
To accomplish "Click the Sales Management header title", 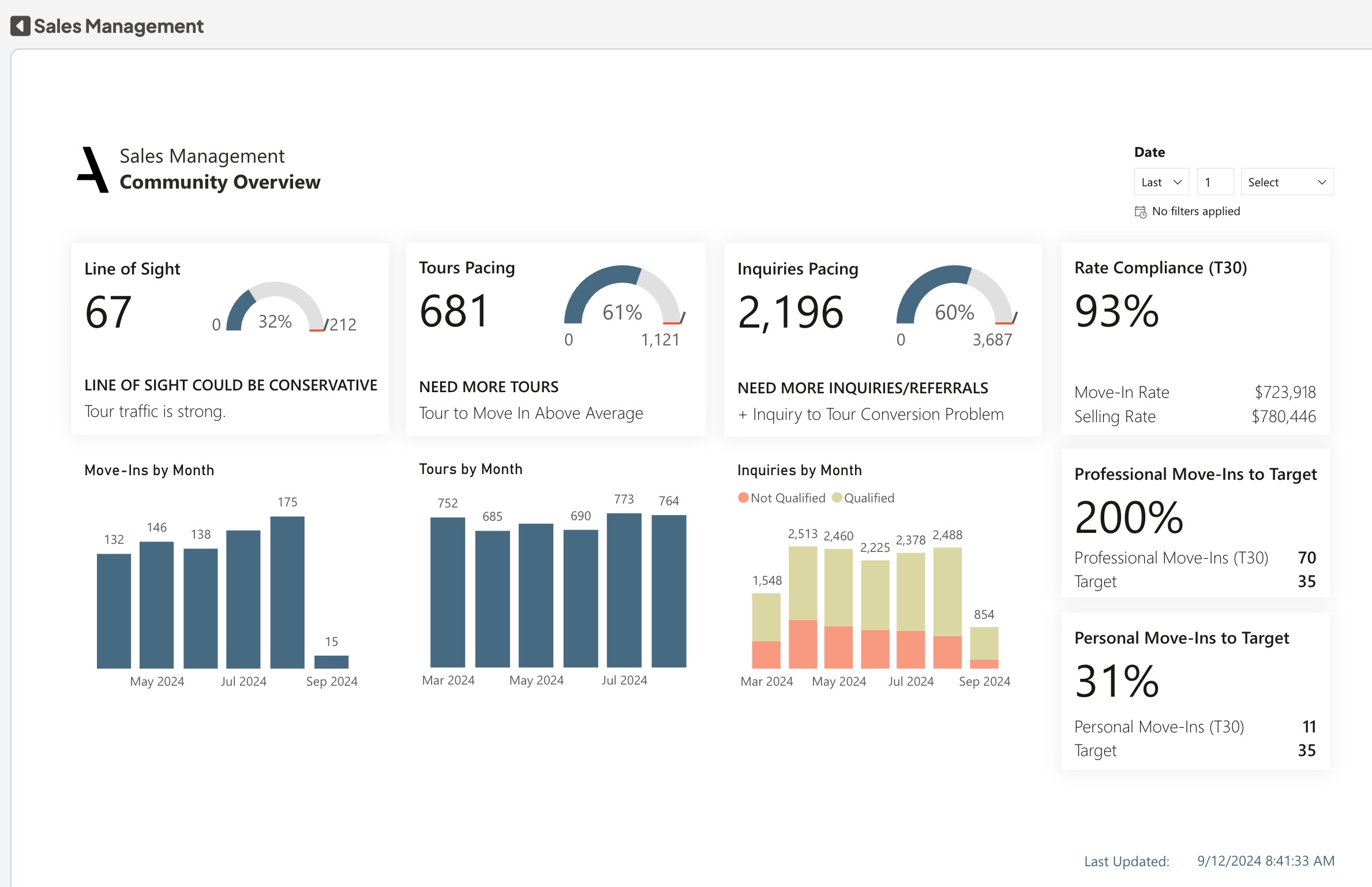I will pyautogui.click(x=118, y=26).
